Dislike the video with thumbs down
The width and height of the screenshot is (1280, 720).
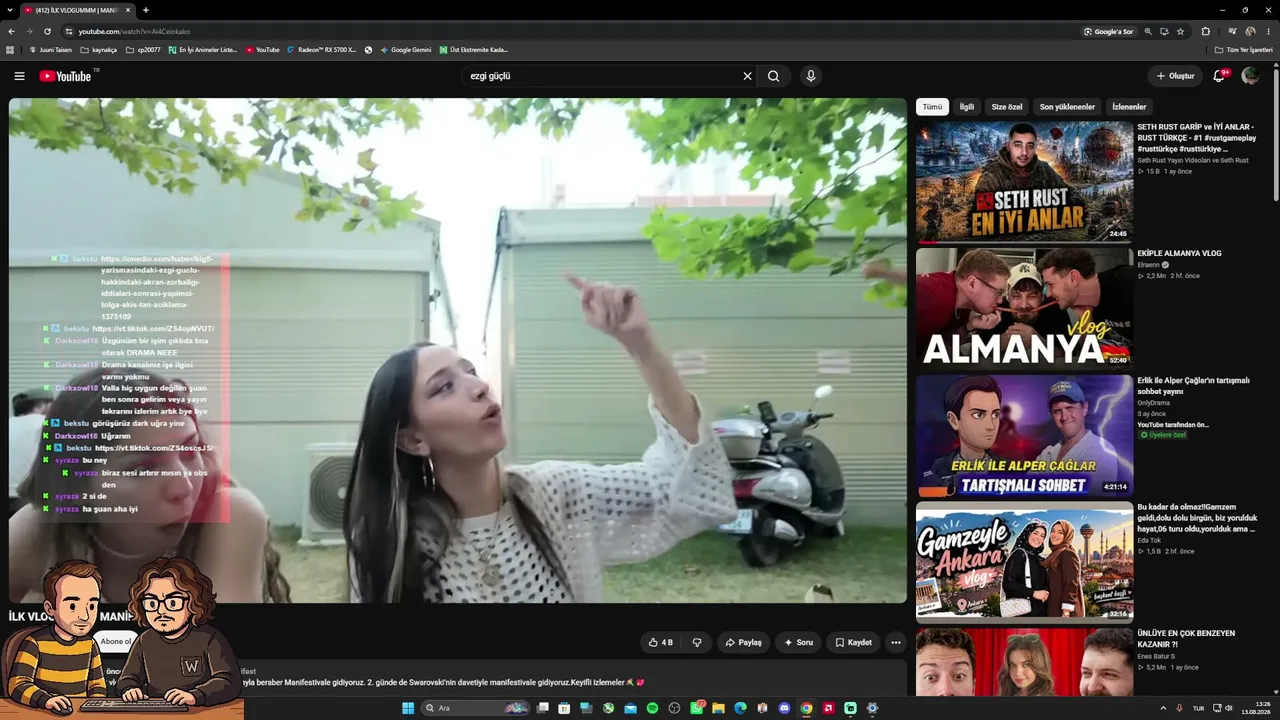point(697,642)
